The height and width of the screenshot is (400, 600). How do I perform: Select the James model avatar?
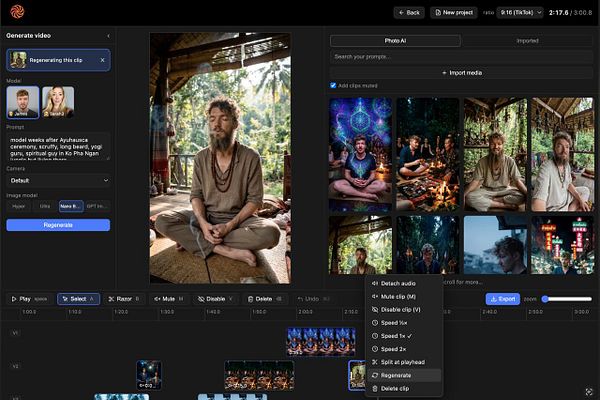(x=23, y=102)
